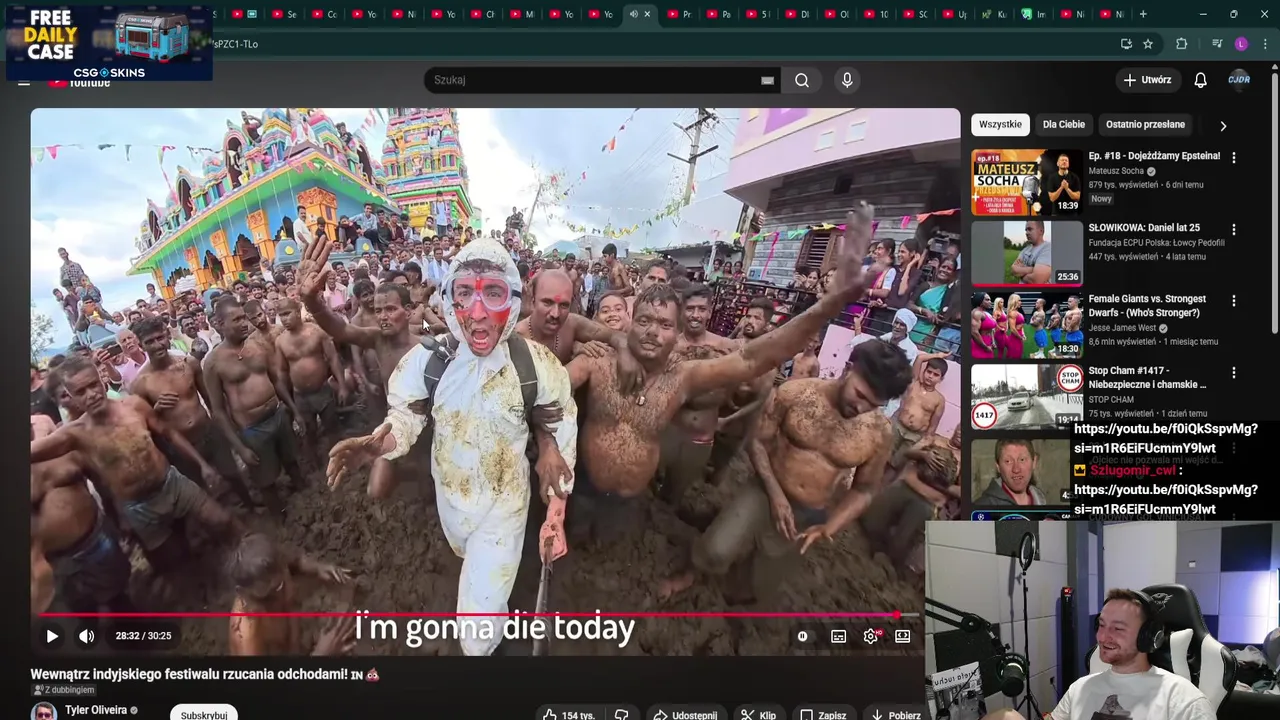
Task: Open the browser extensions puzzle icon
Action: [x=1181, y=44]
